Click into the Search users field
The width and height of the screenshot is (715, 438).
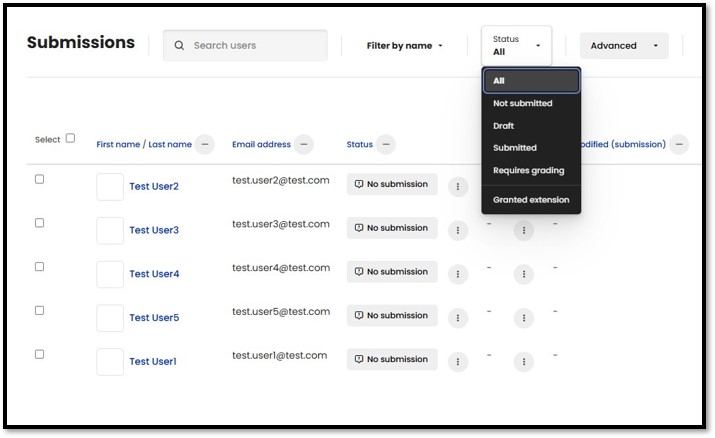[x=256, y=46]
